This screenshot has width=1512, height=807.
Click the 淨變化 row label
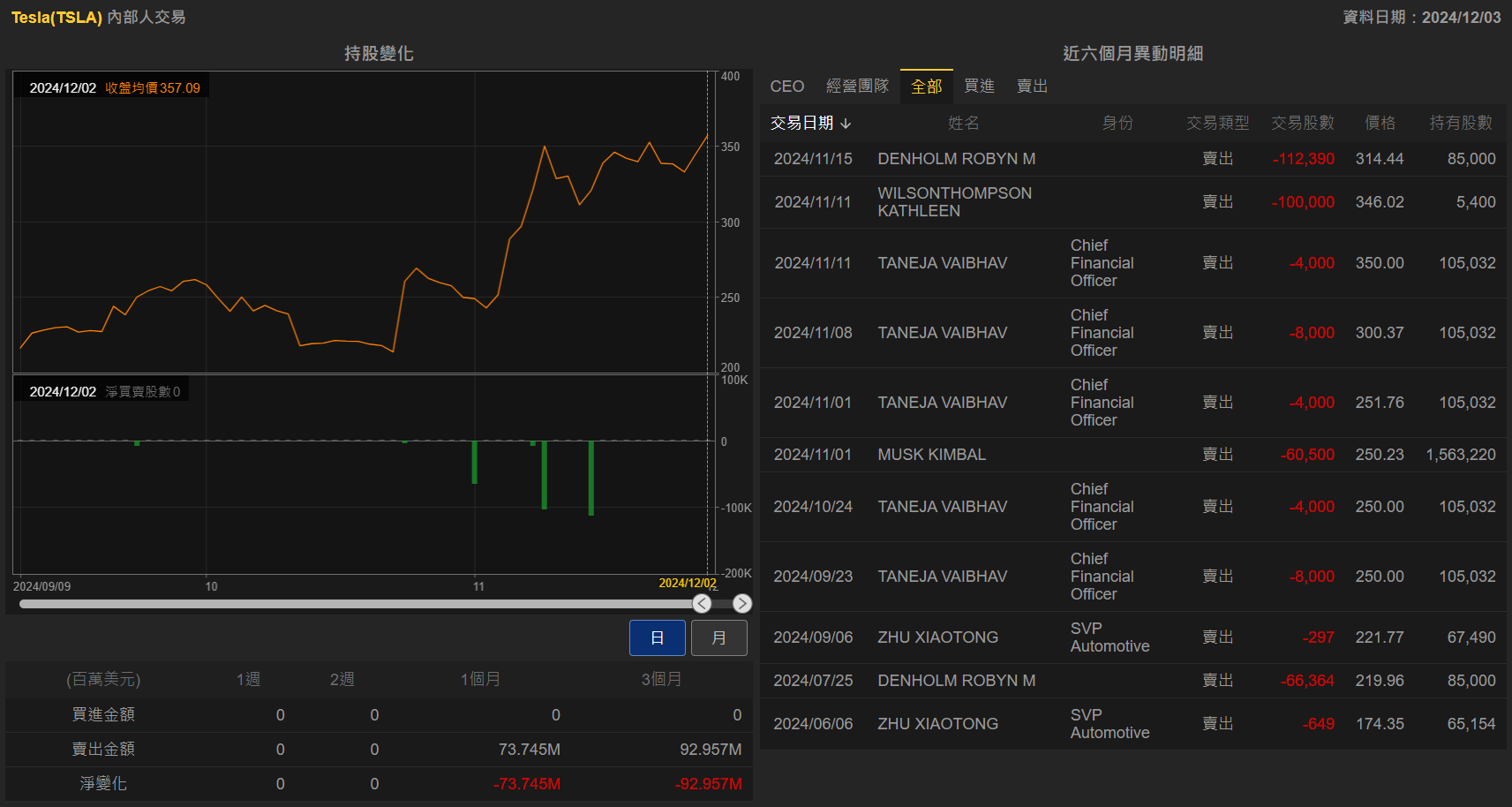[103, 784]
